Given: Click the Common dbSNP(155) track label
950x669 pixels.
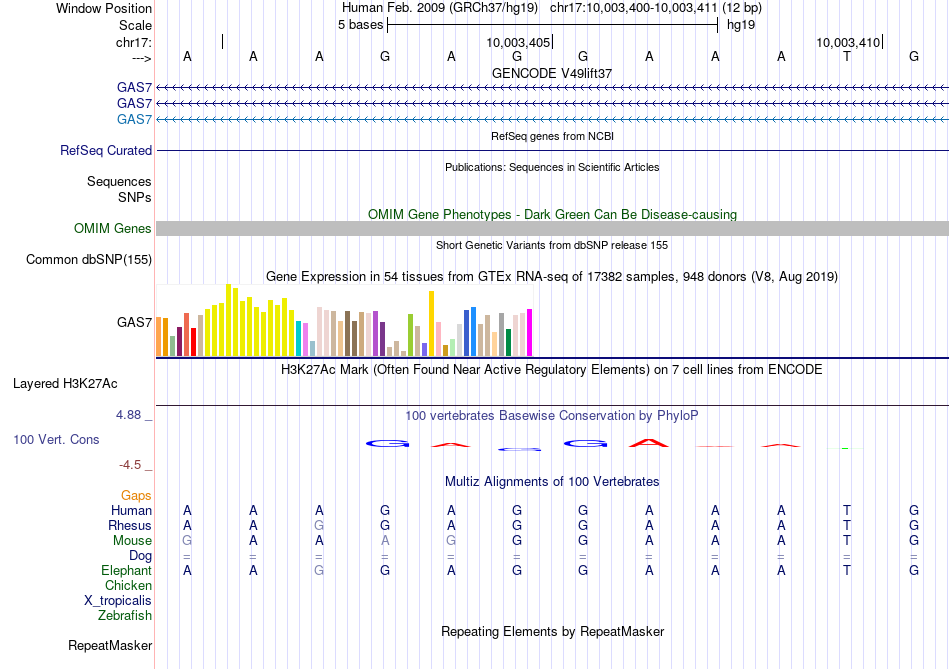Looking at the screenshot, I should click(x=89, y=259).
